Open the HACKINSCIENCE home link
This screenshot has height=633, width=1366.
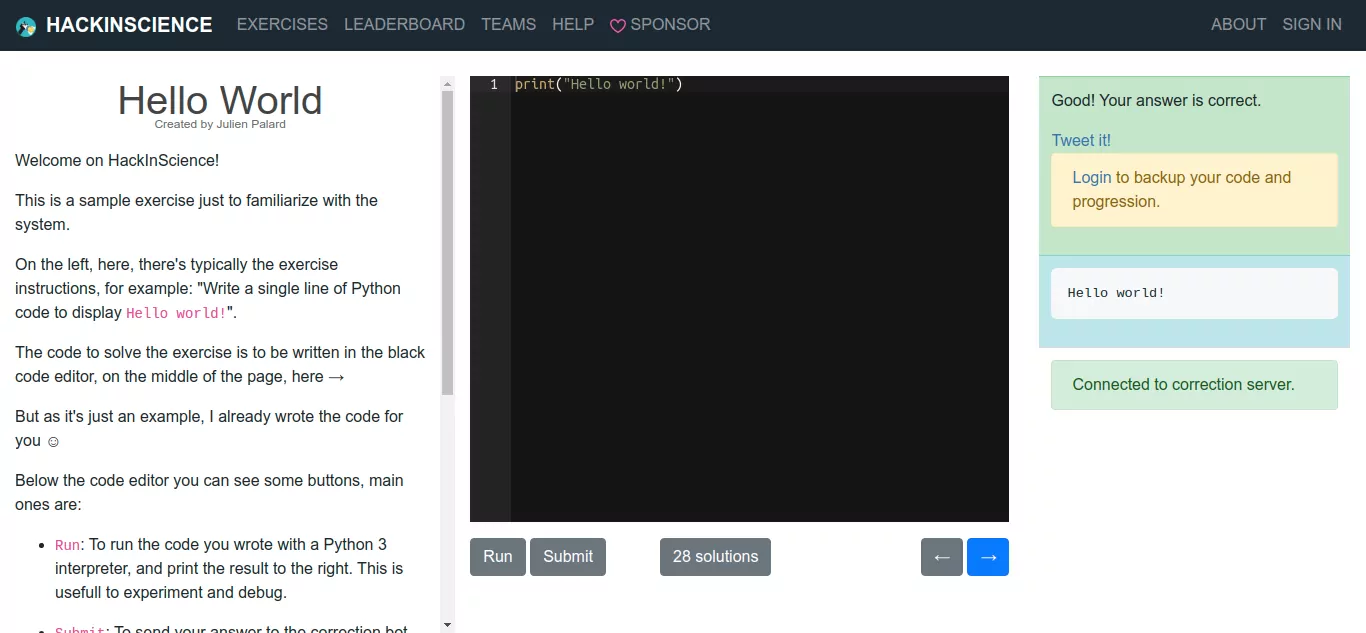[x=129, y=25]
